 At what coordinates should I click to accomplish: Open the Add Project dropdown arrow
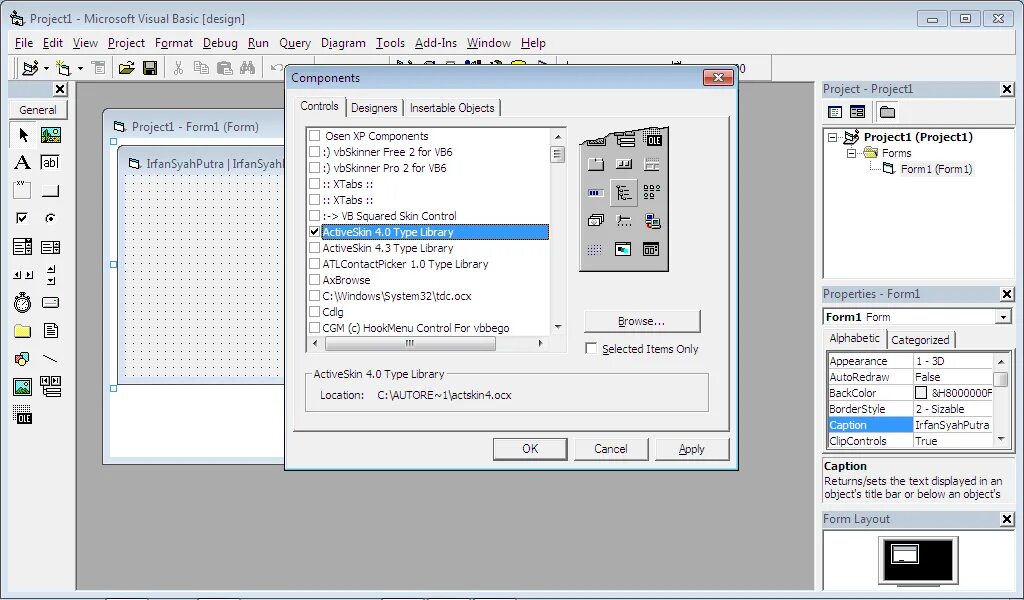46,68
